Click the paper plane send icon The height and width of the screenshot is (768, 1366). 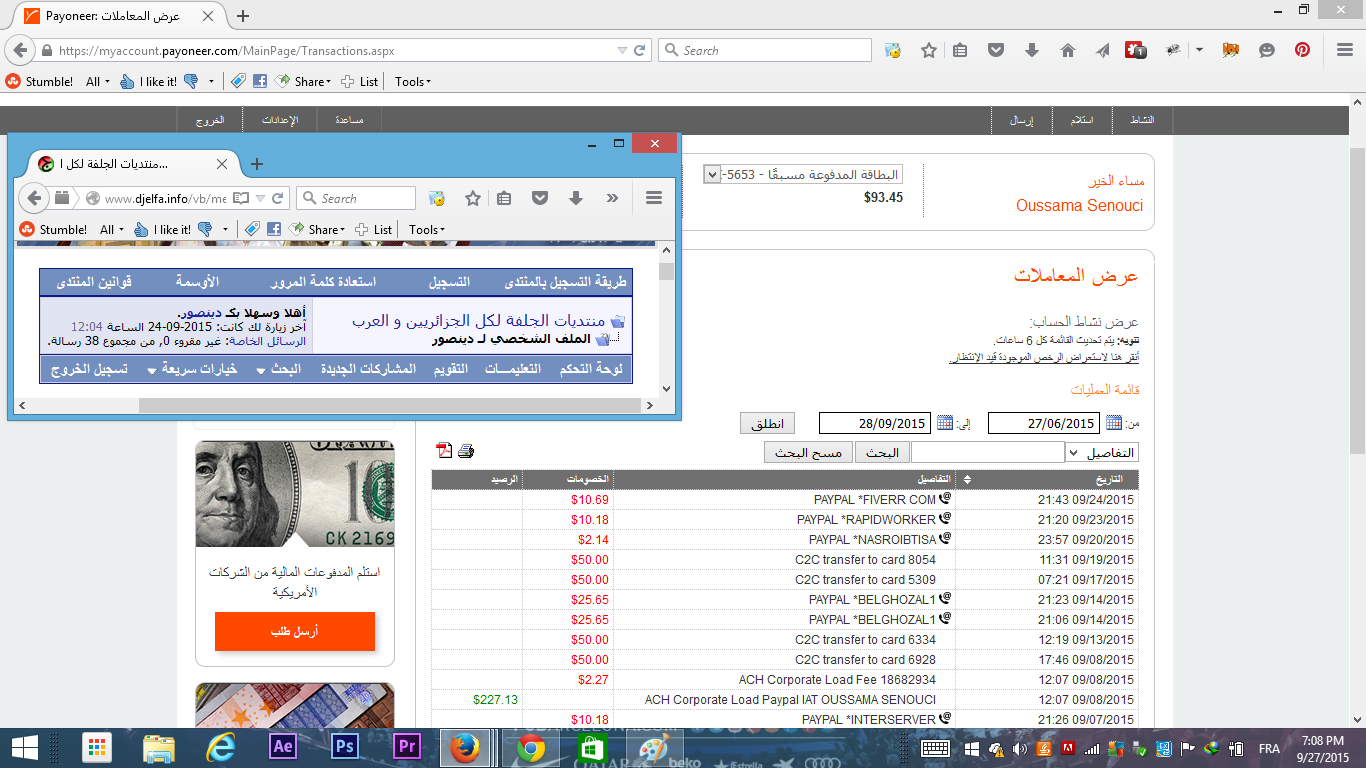tap(1102, 50)
